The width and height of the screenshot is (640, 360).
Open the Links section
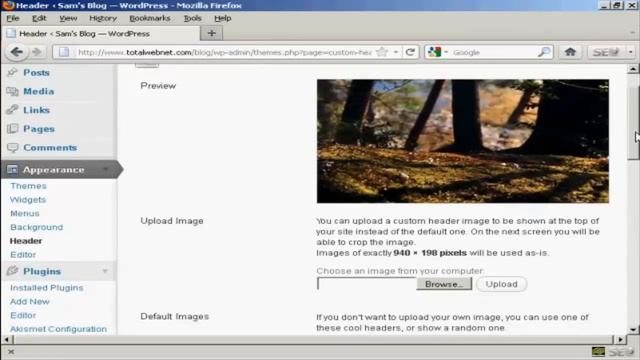pyautogui.click(x=36, y=110)
